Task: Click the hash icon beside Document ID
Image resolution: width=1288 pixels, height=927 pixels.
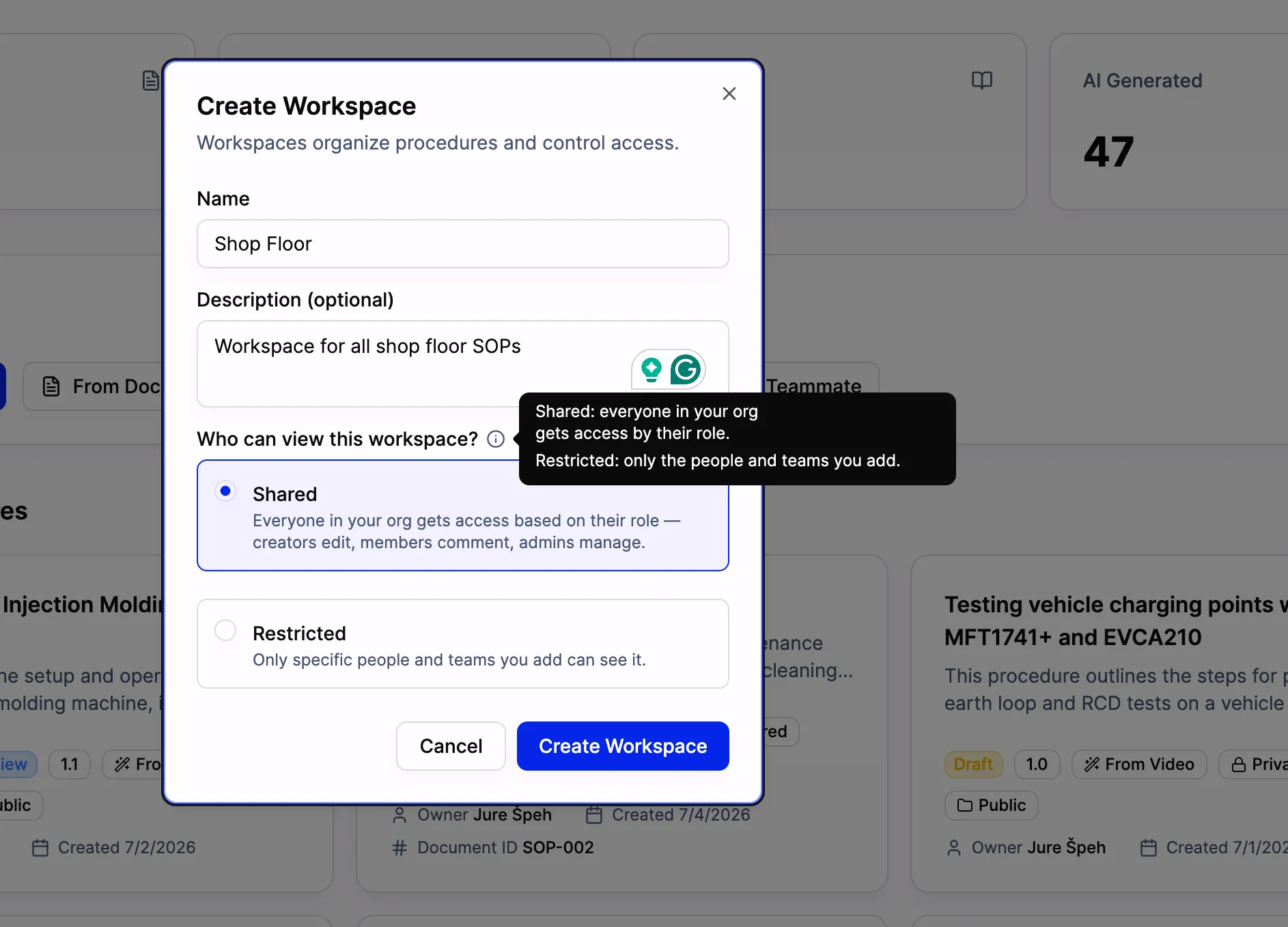Action: click(x=400, y=847)
